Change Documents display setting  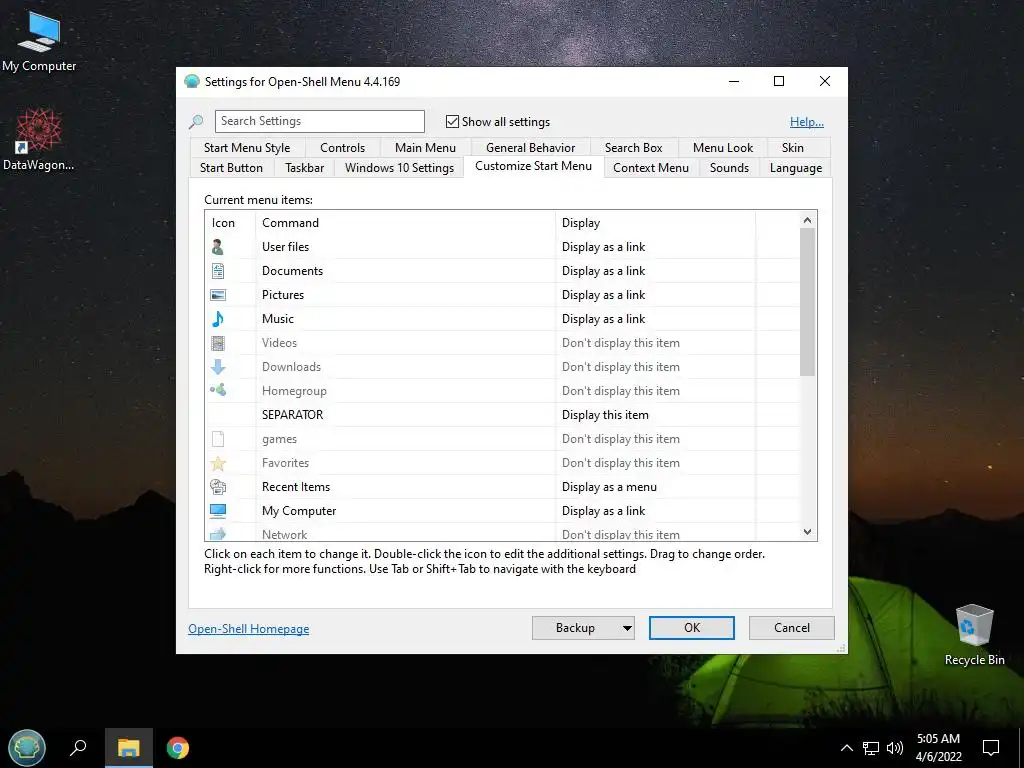coord(603,271)
